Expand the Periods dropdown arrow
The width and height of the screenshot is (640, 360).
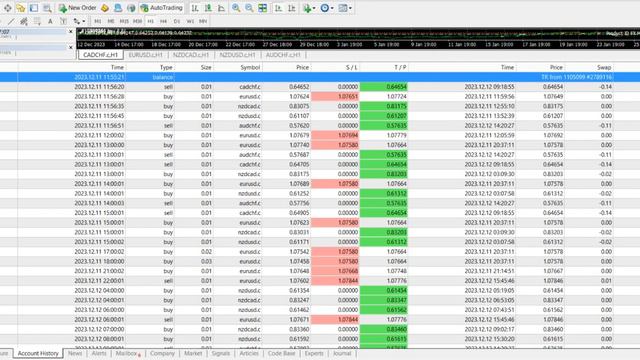click(x=332, y=8)
